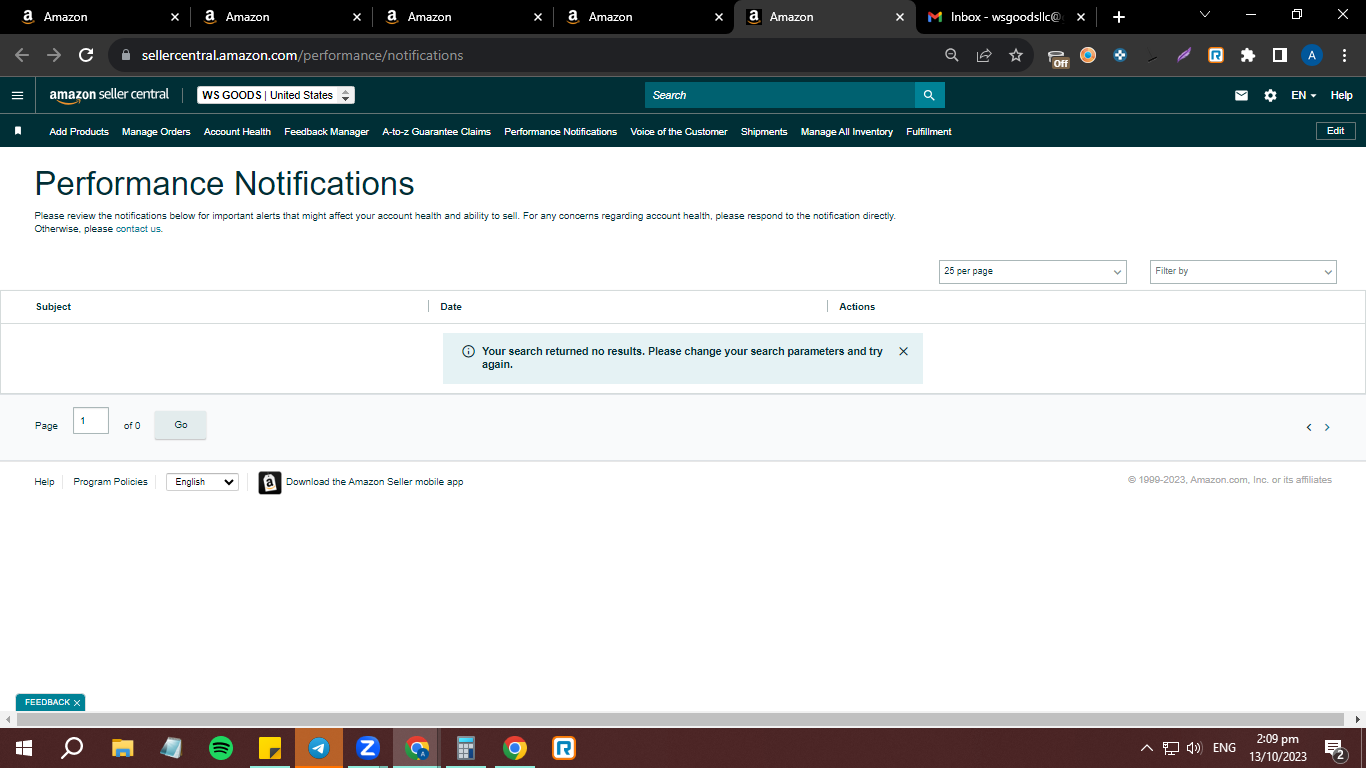The image size is (1366, 768).
Task: Share this page from the address bar
Action: coord(984,55)
